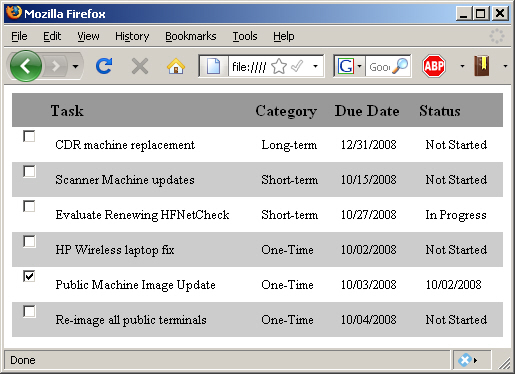Click the Status column header

(x=440, y=111)
